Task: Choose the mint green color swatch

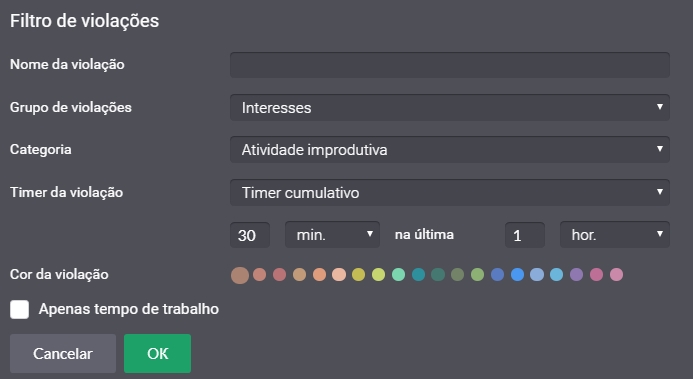Action: (398, 275)
